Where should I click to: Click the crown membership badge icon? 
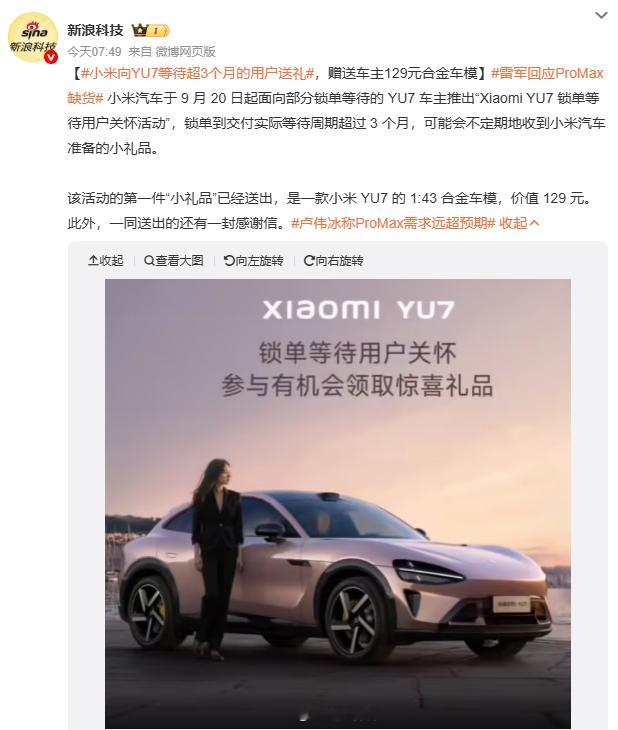(x=140, y=31)
